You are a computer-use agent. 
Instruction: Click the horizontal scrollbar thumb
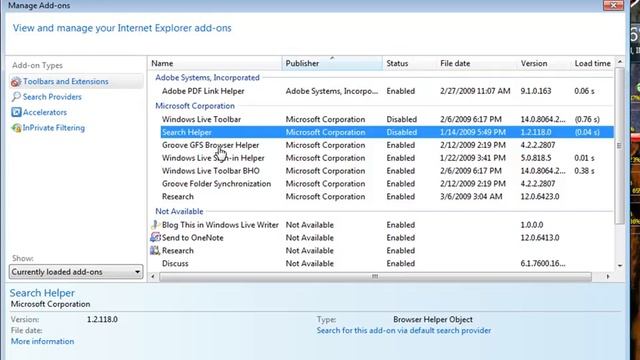[x=375, y=277]
